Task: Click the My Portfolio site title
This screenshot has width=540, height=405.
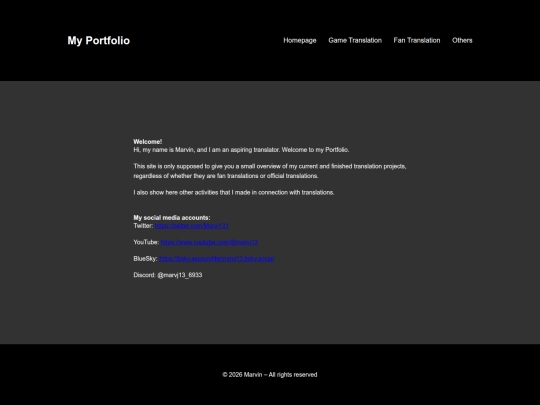Action: pos(98,41)
